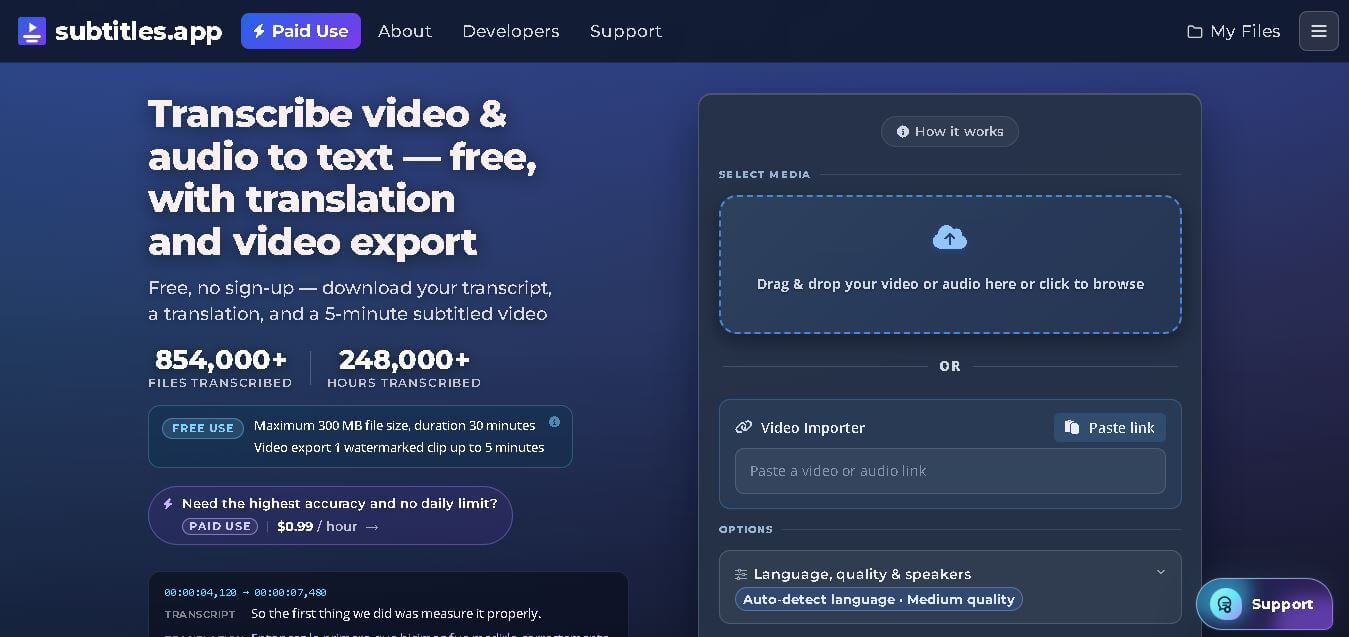Click the FREE USE badge
Screen dimensions: 1349x637
(203, 428)
